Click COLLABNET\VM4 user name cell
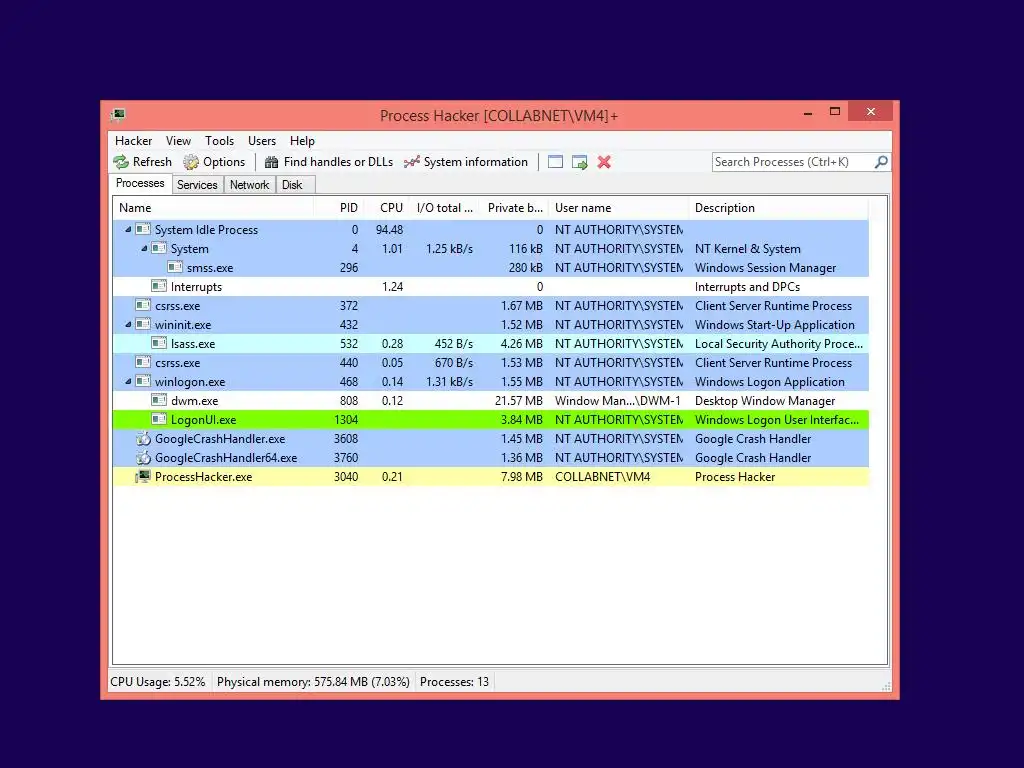1024x768 pixels. 602,476
